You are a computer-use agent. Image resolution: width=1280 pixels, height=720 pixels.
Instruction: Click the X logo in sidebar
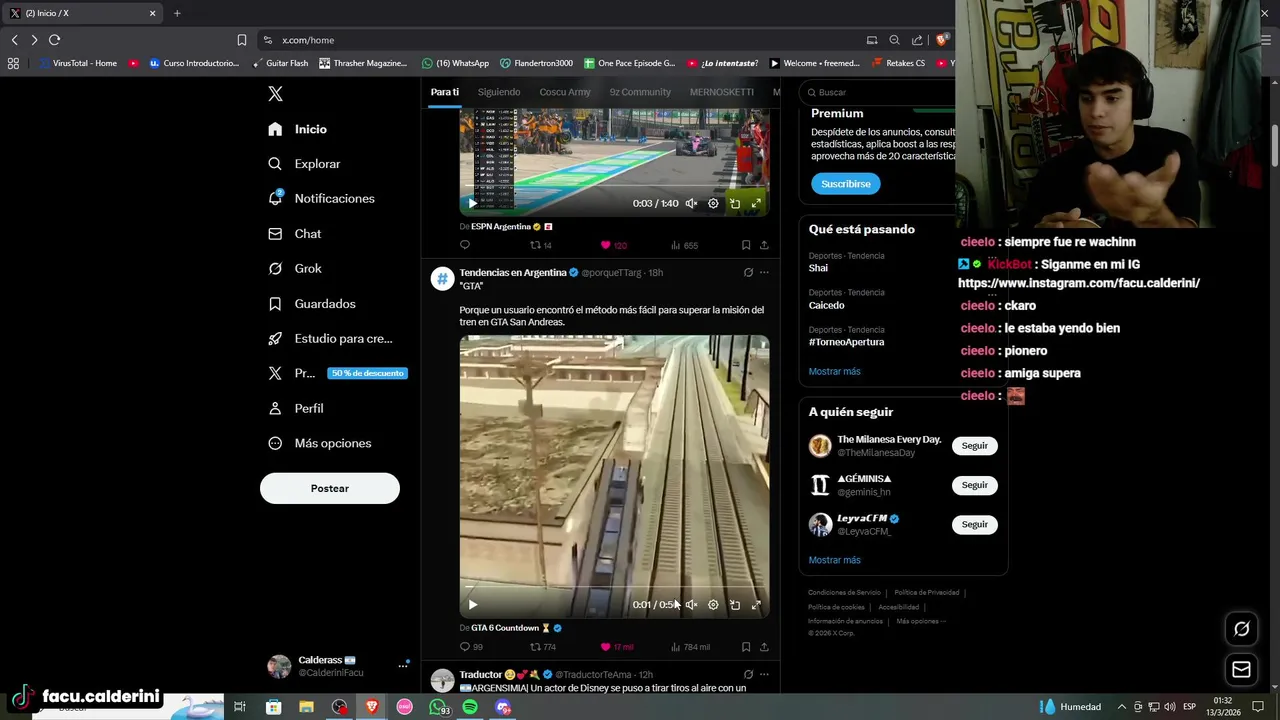[275, 94]
